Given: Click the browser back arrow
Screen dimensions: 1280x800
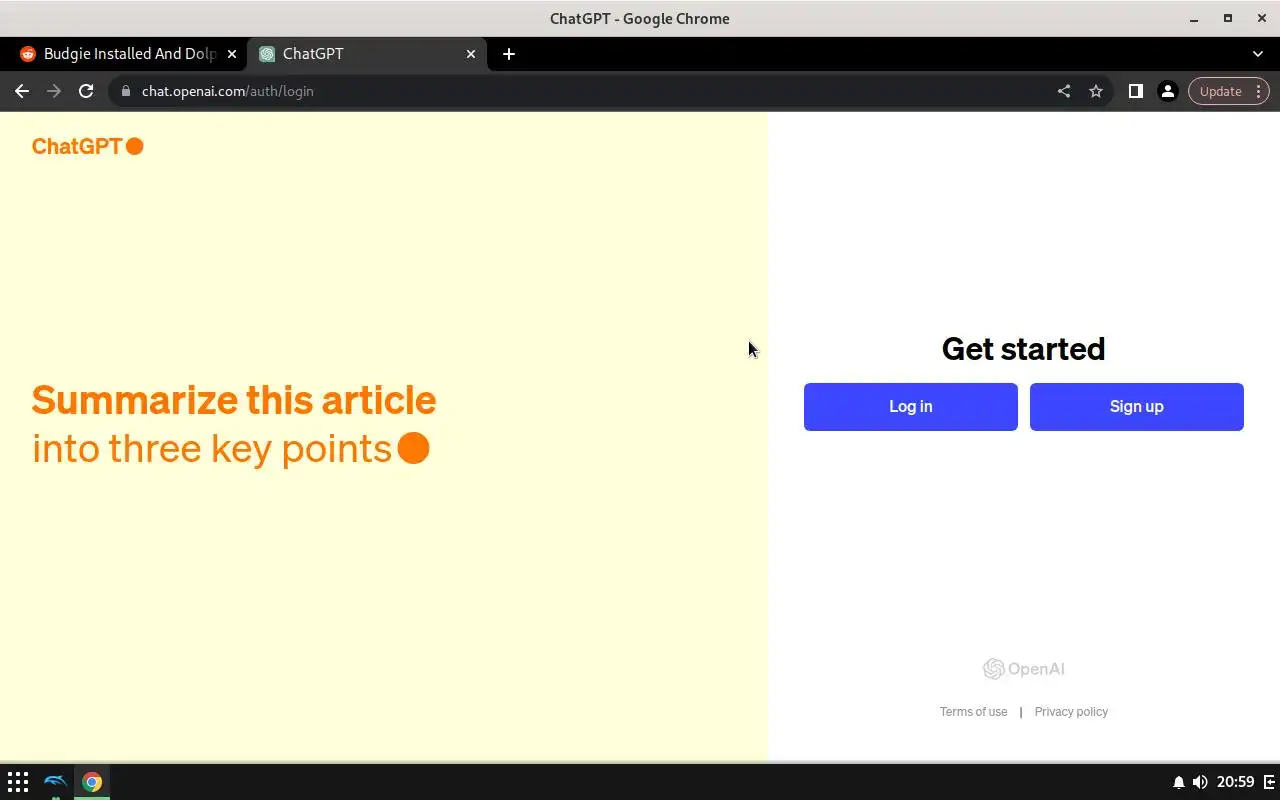Looking at the screenshot, I should coord(22,91).
